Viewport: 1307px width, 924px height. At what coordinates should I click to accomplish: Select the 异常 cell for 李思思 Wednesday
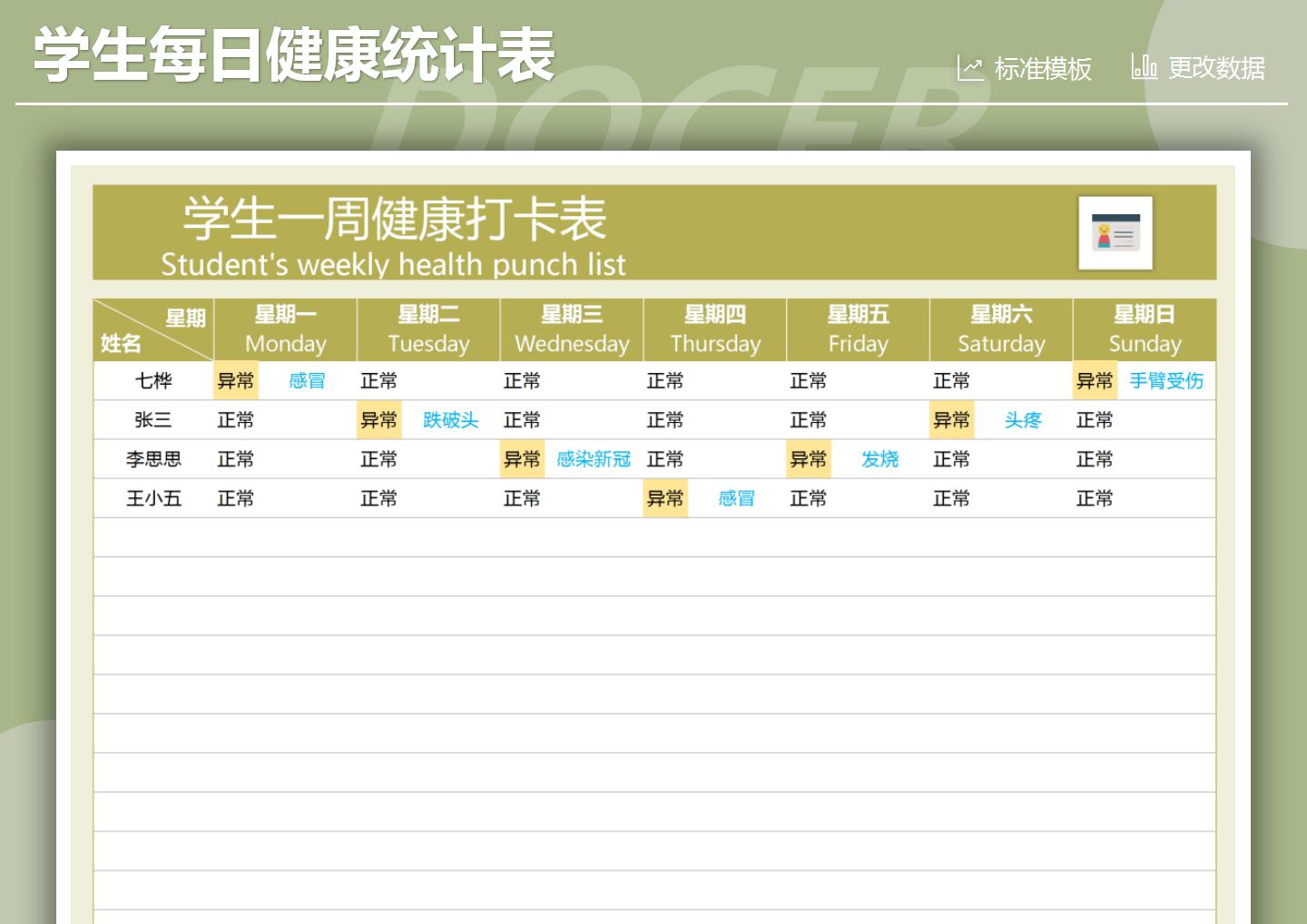(522, 459)
